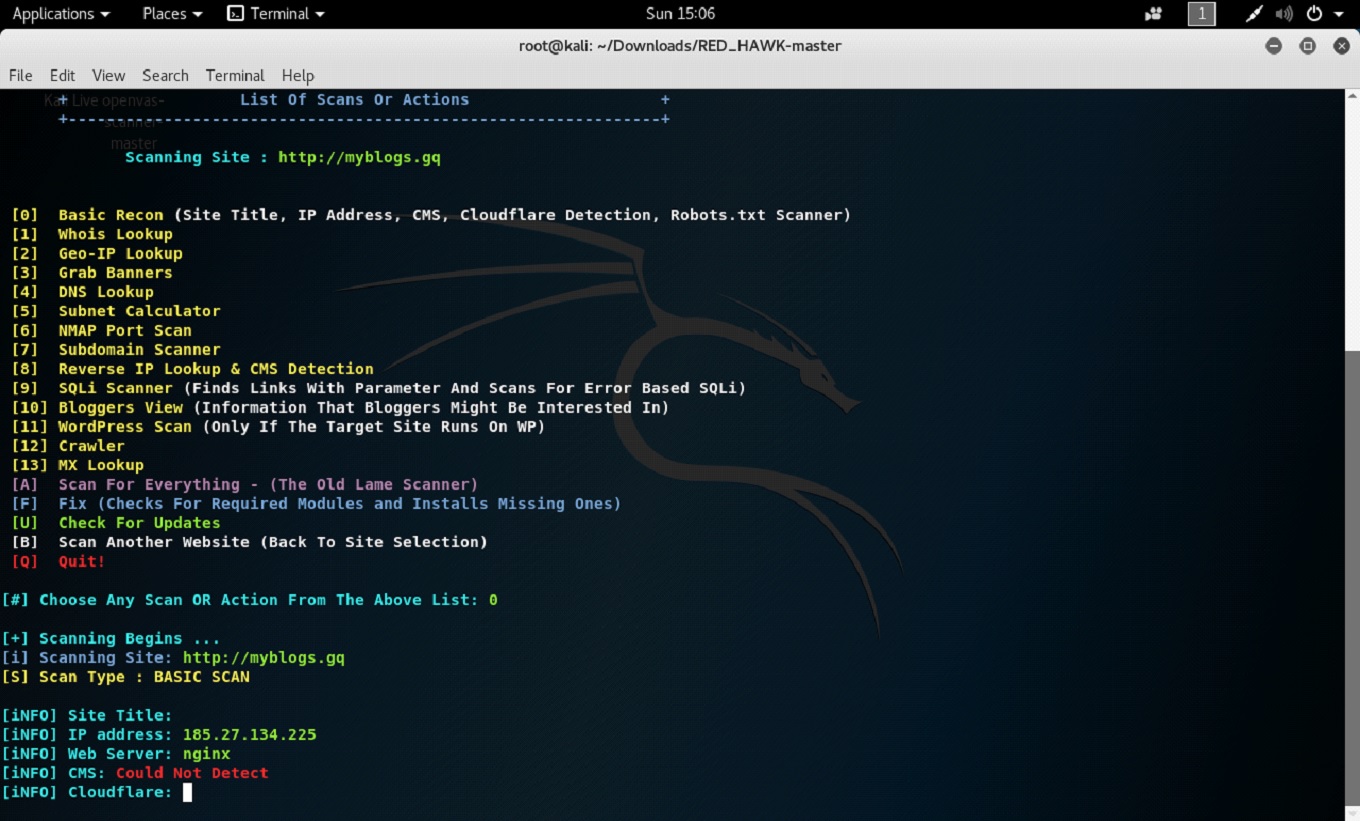Viewport: 1360px width, 821px height.
Task: Minimize the terminal window
Action: 1273,46
